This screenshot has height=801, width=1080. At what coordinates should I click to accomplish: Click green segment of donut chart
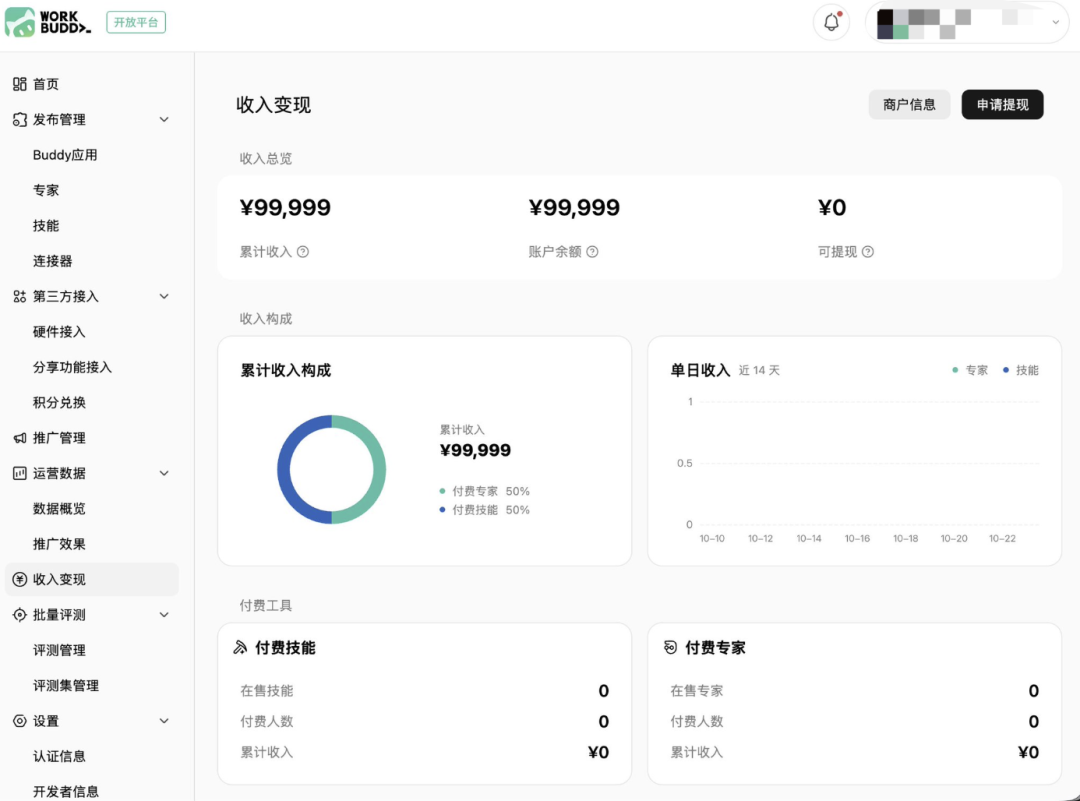378,470
